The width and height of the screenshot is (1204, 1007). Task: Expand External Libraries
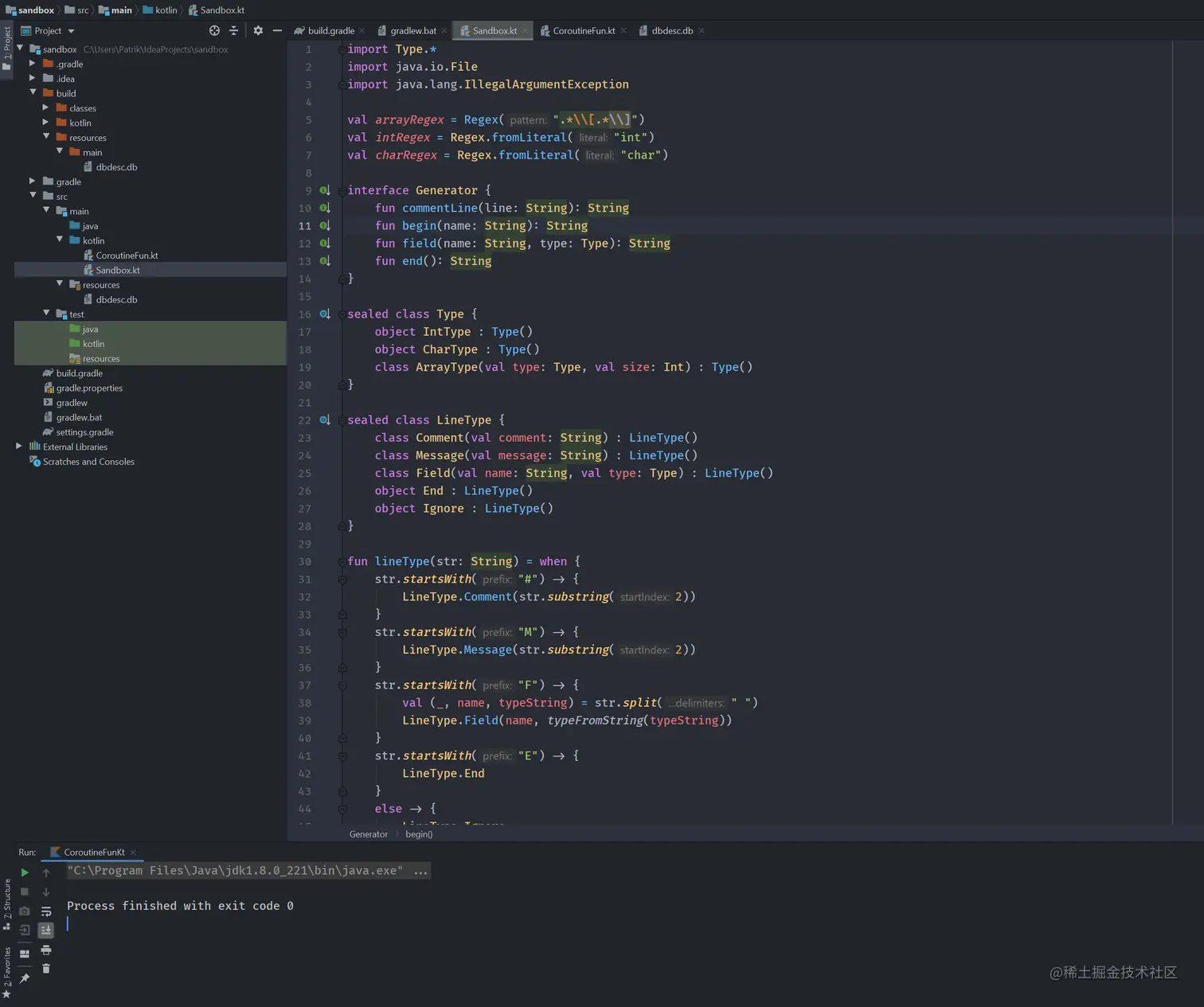(19, 447)
